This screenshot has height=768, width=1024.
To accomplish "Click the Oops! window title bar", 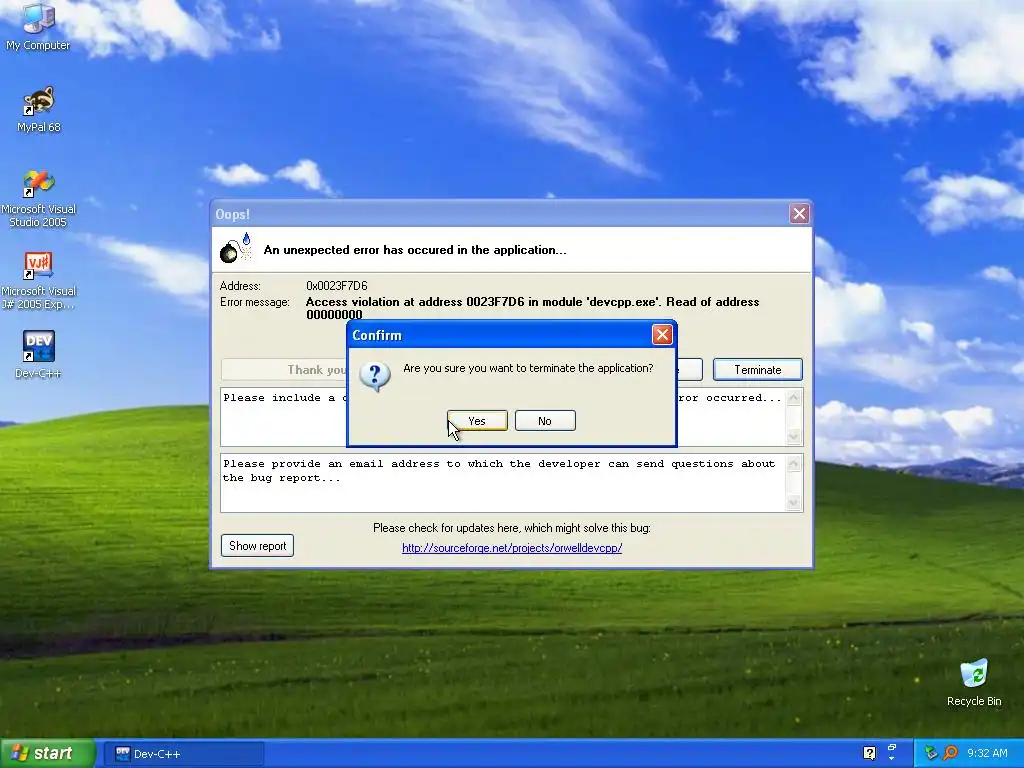I will pos(500,214).
